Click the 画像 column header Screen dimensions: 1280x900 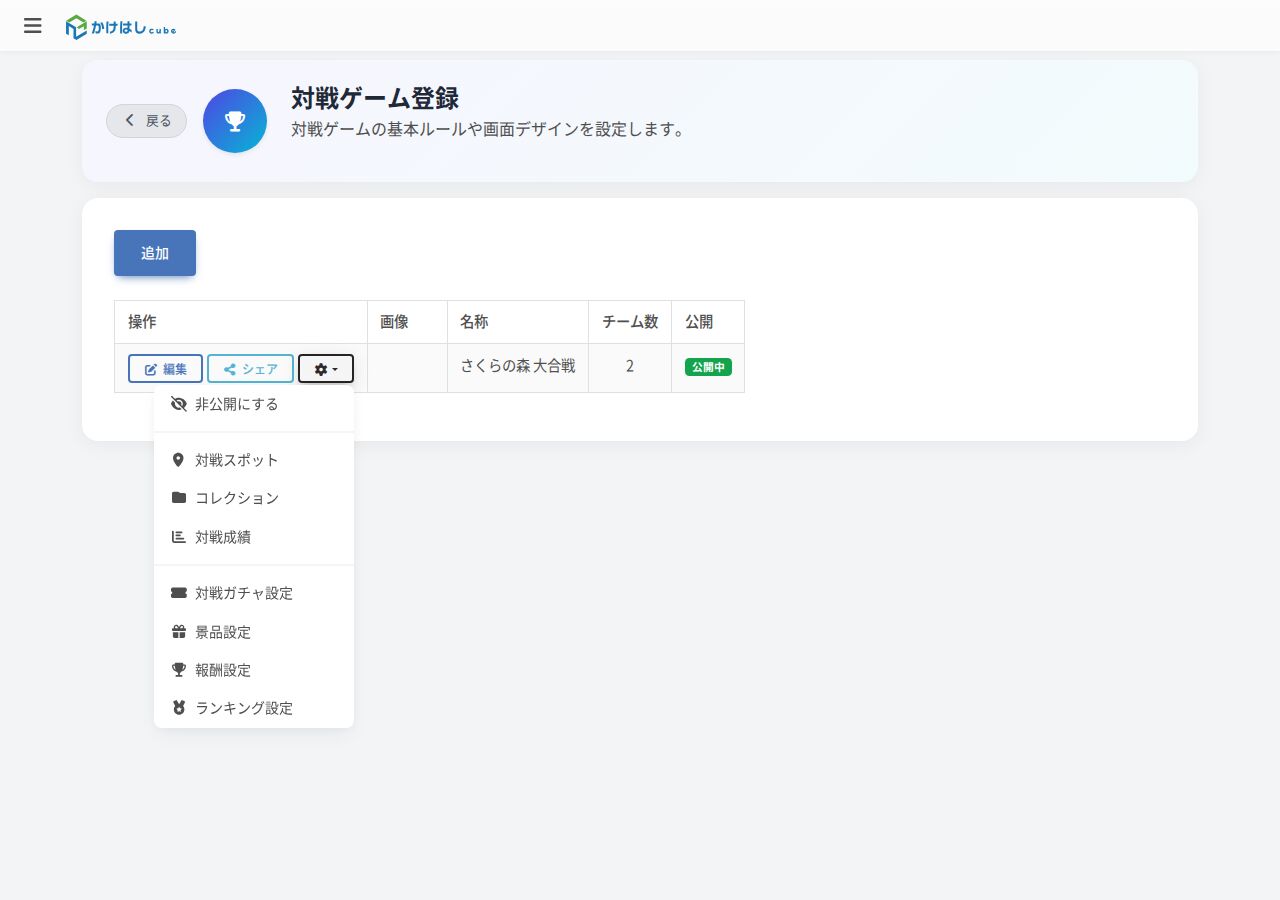[x=408, y=322]
